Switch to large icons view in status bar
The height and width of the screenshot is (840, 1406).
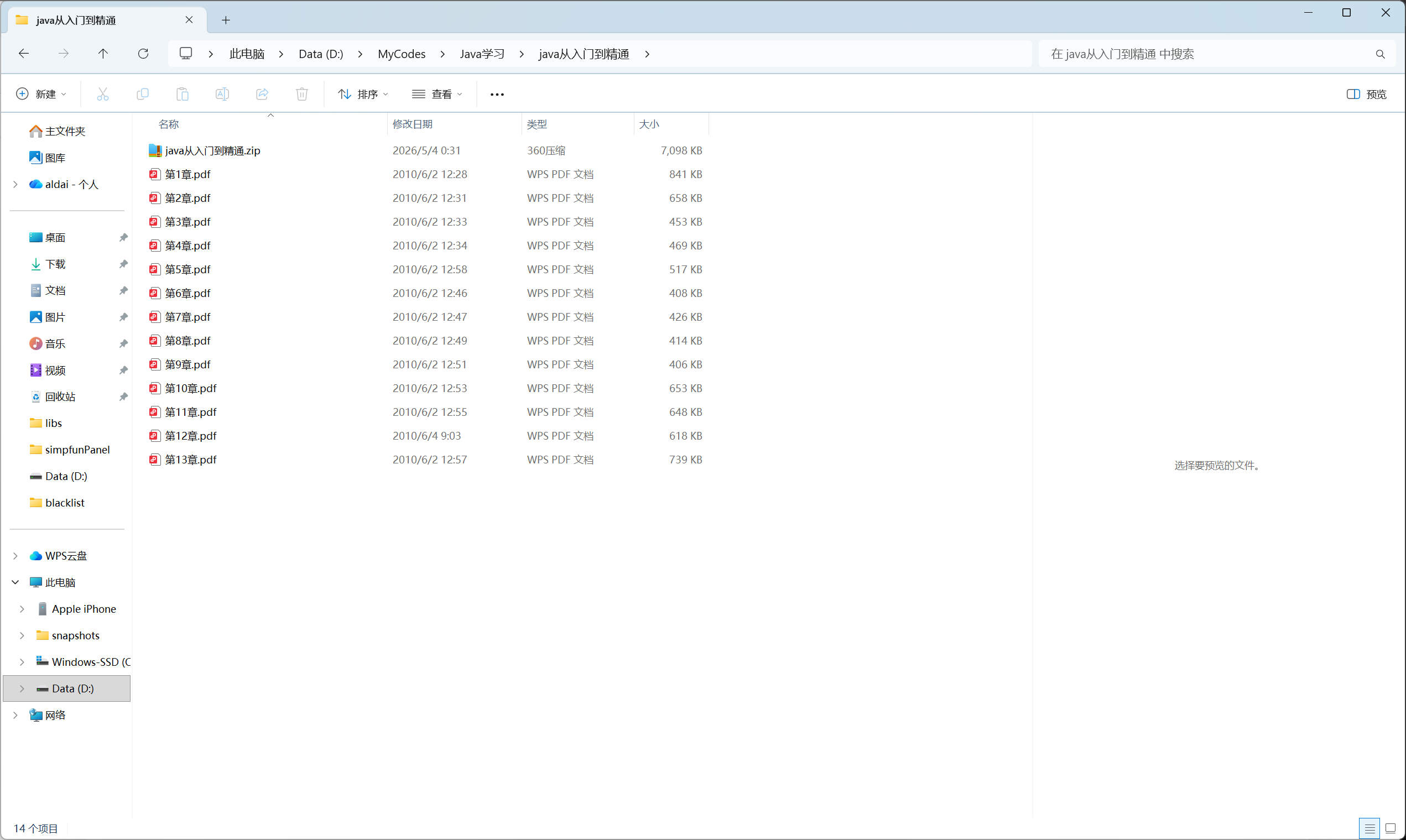coord(1390,829)
